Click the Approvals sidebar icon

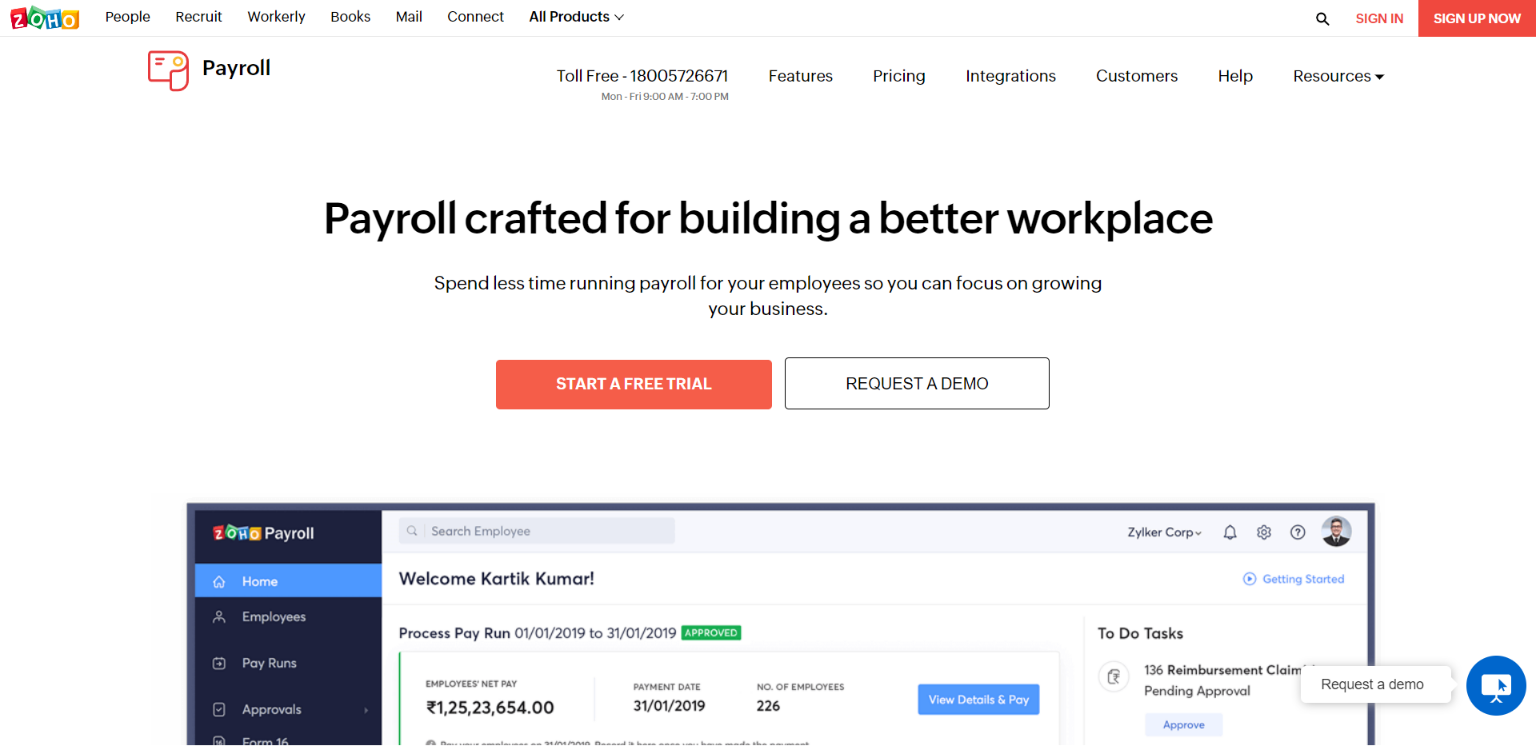219,709
